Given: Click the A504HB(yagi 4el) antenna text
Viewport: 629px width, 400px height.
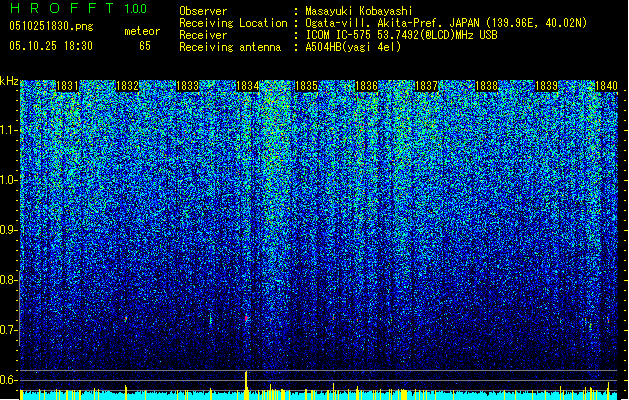Looking at the screenshot, I should 353,47.
